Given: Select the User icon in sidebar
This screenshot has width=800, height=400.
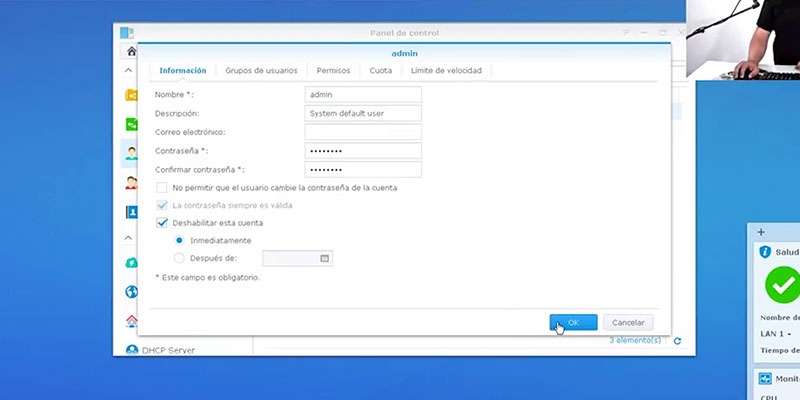Looking at the screenshot, I should (x=131, y=153).
